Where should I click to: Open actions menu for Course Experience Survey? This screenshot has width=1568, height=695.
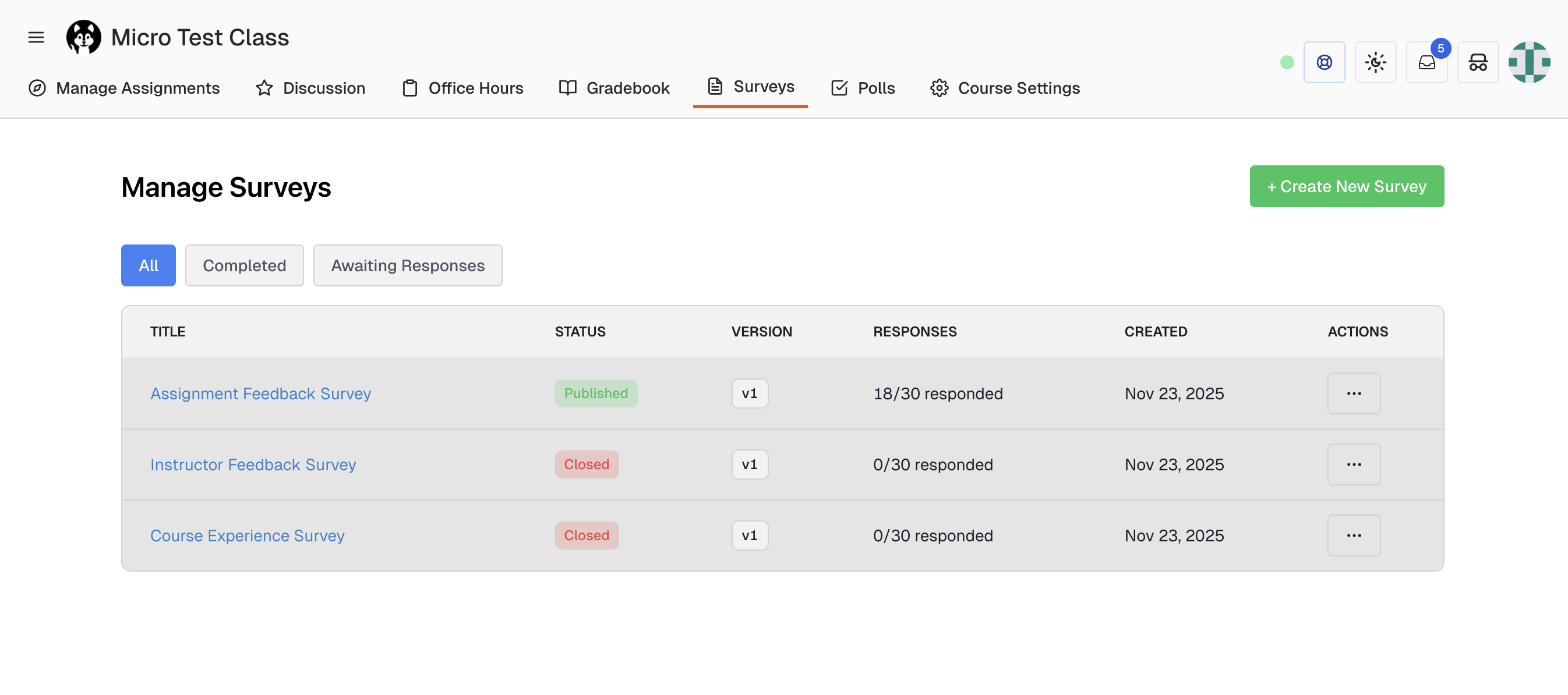click(1354, 535)
